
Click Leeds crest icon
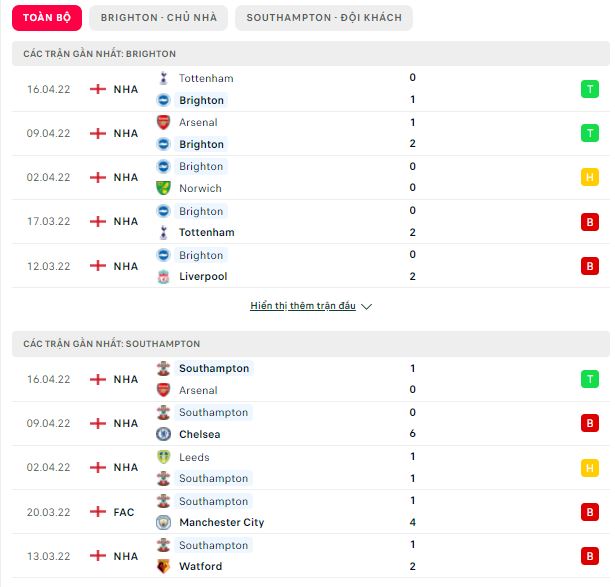(164, 457)
